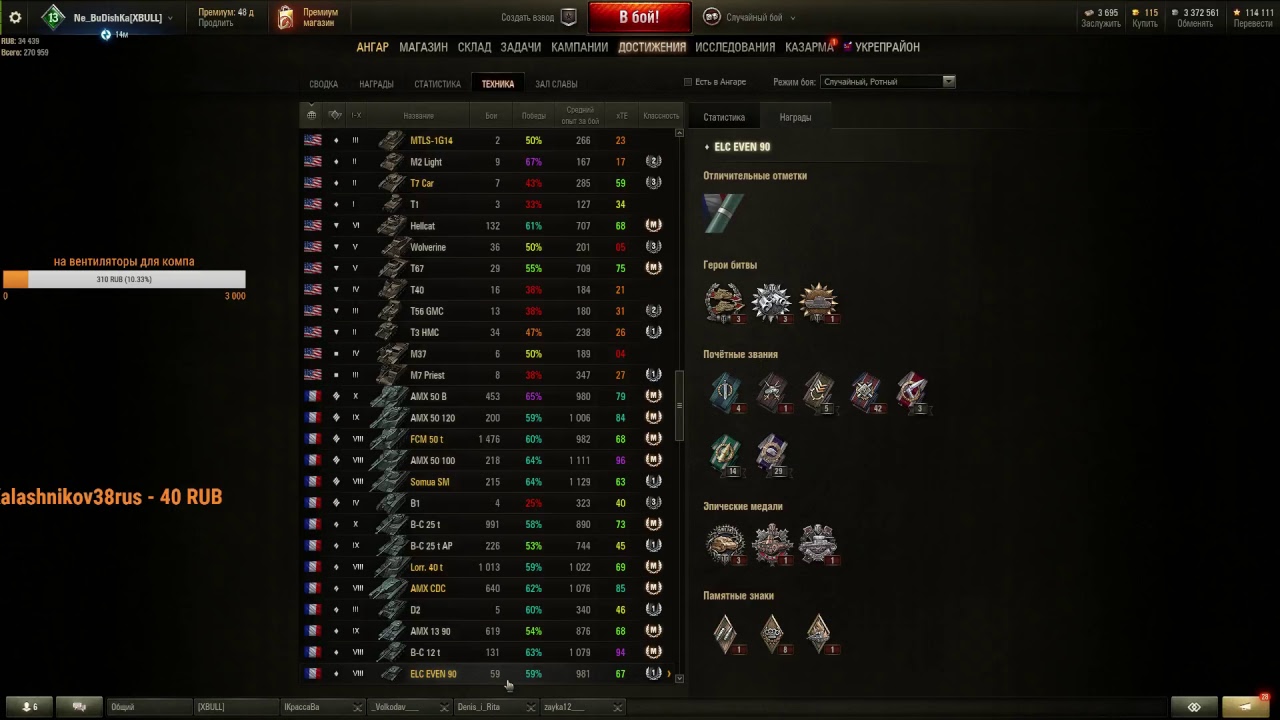
Task: Switch to the ЗАЛ СЛАВЫ tab
Action: click(556, 84)
